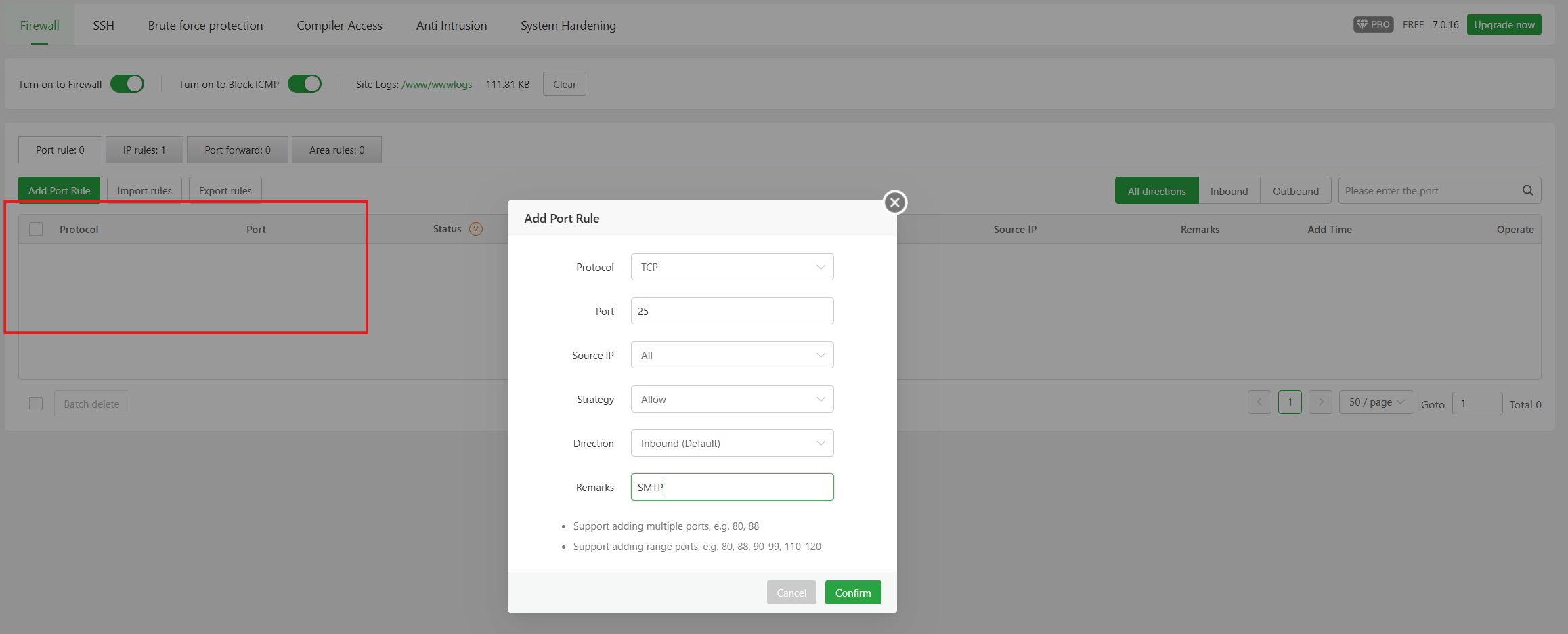Open the 50 / page size selector
1568x634 pixels.
click(x=1376, y=402)
